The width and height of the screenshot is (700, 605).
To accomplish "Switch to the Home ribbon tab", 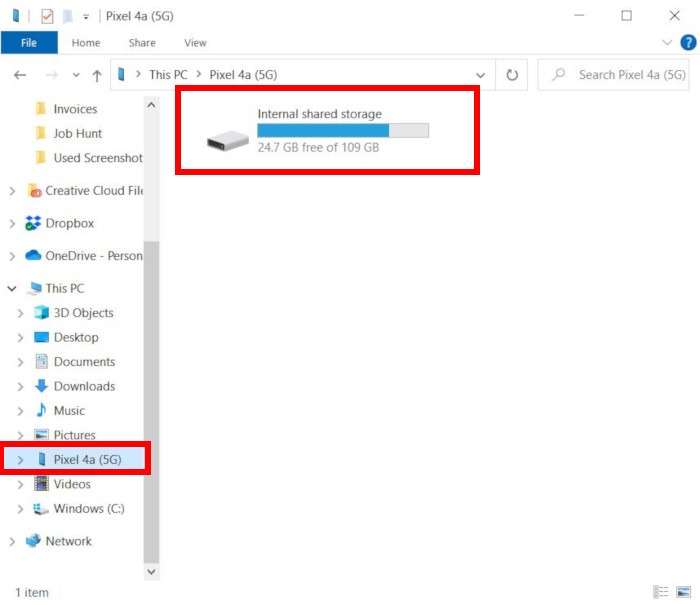I will (x=86, y=43).
